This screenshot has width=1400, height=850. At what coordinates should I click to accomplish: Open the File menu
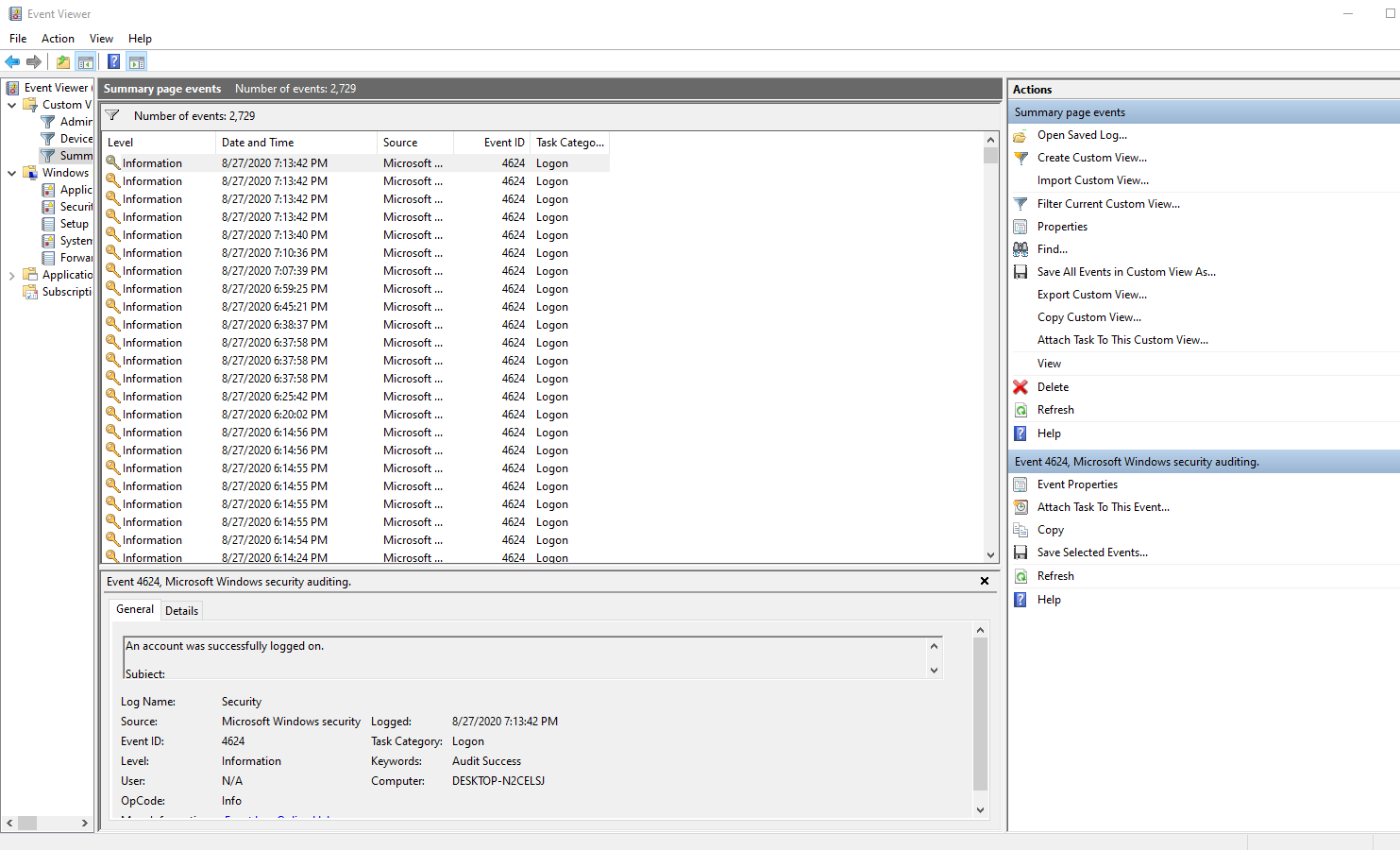click(x=18, y=39)
